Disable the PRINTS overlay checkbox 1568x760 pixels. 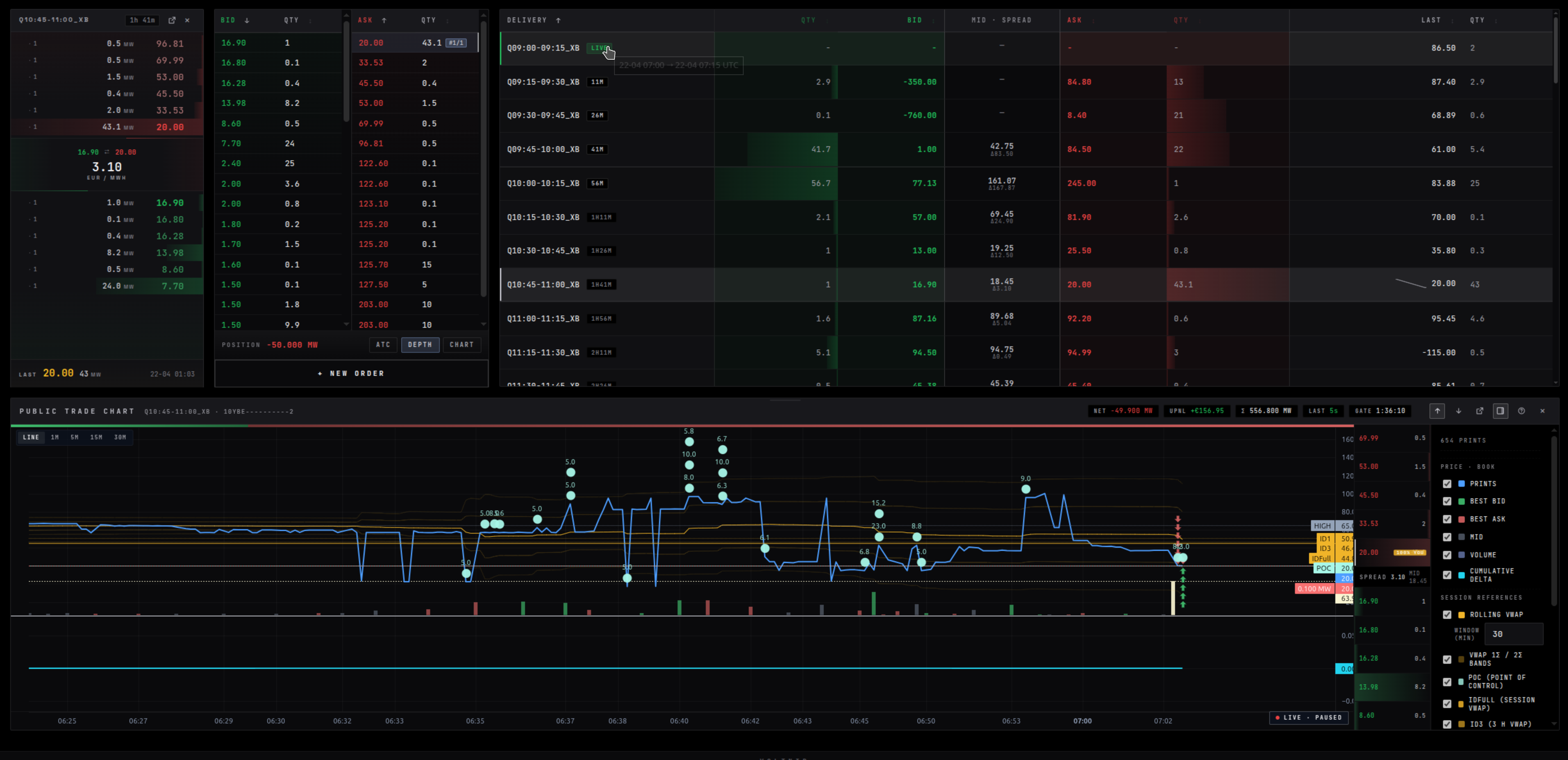[x=1447, y=484]
